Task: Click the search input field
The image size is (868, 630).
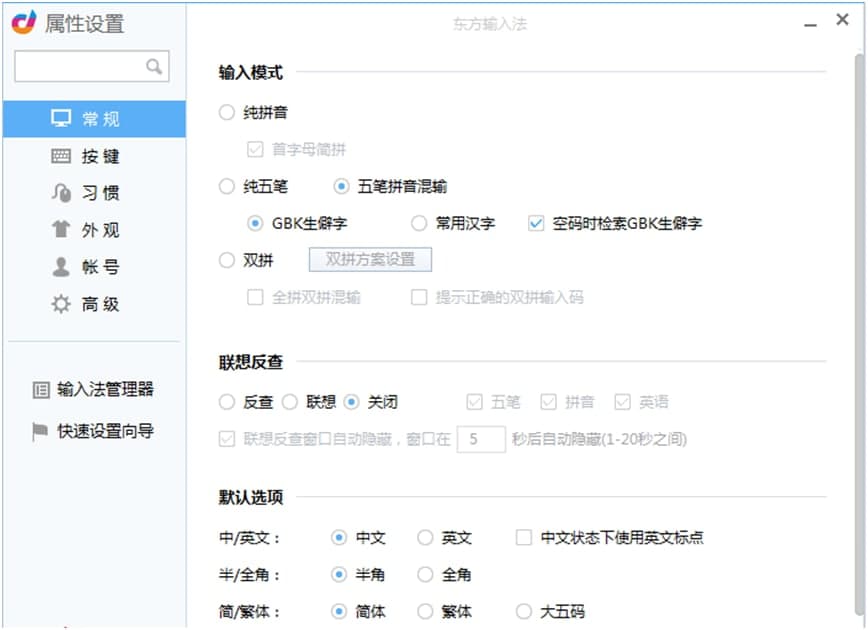Action: (80, 67)
